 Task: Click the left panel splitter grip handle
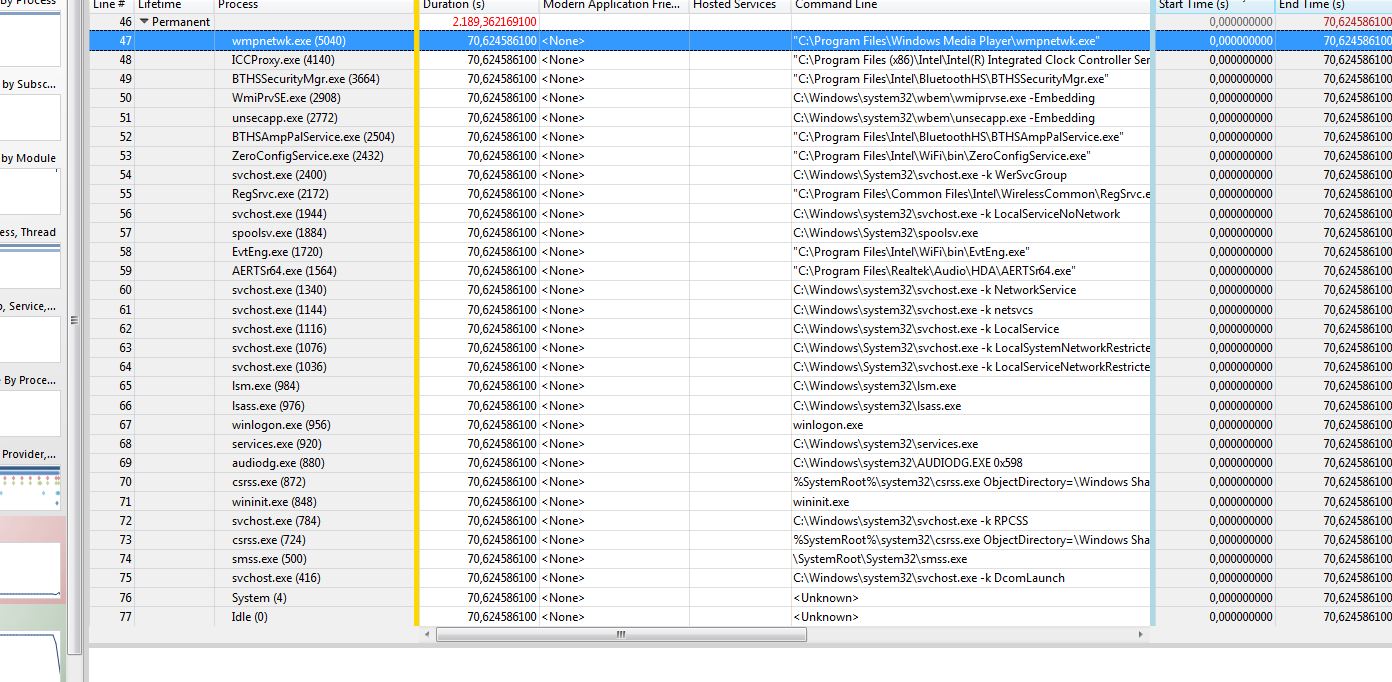tap(72, 321)
